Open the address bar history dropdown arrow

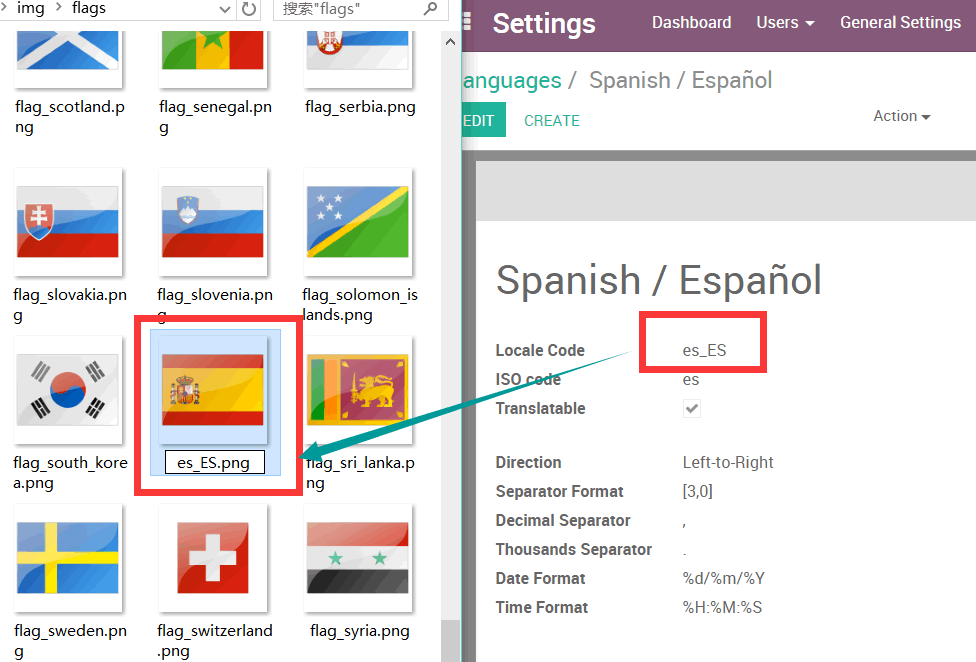click(x=224, y=10)
